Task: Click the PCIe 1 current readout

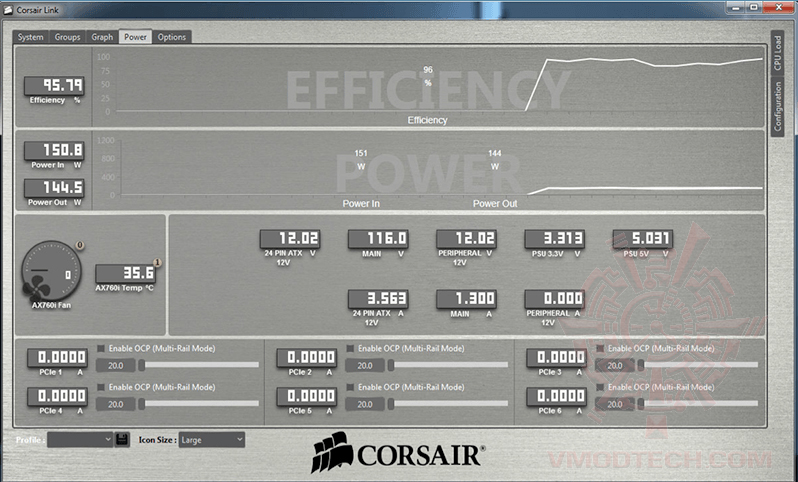Action: click(57, 358)
